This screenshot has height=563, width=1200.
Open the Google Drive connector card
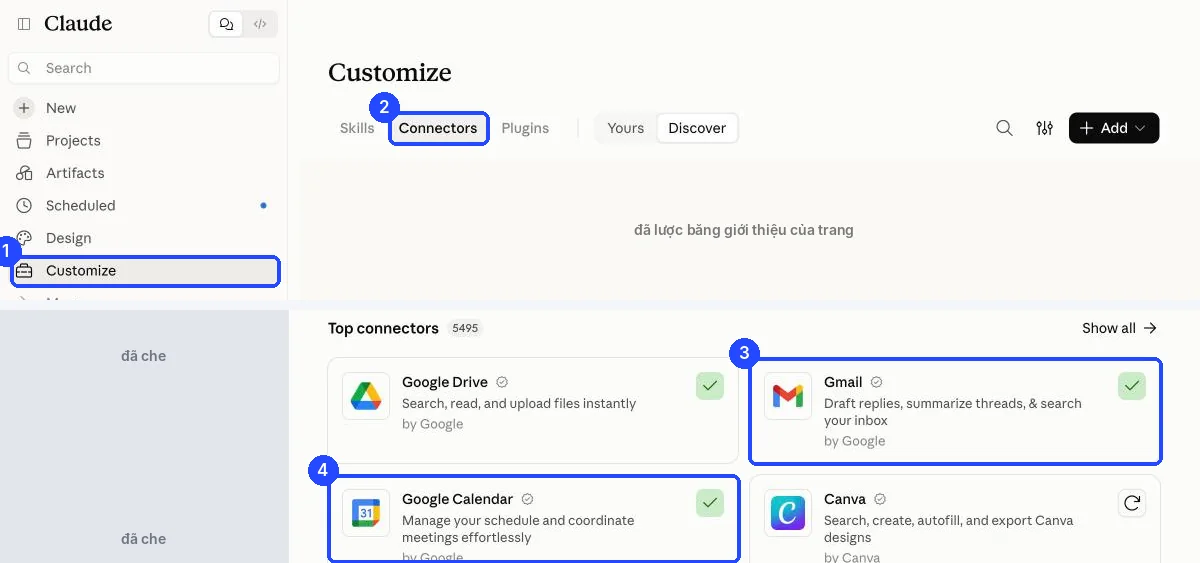coord(533,410)
